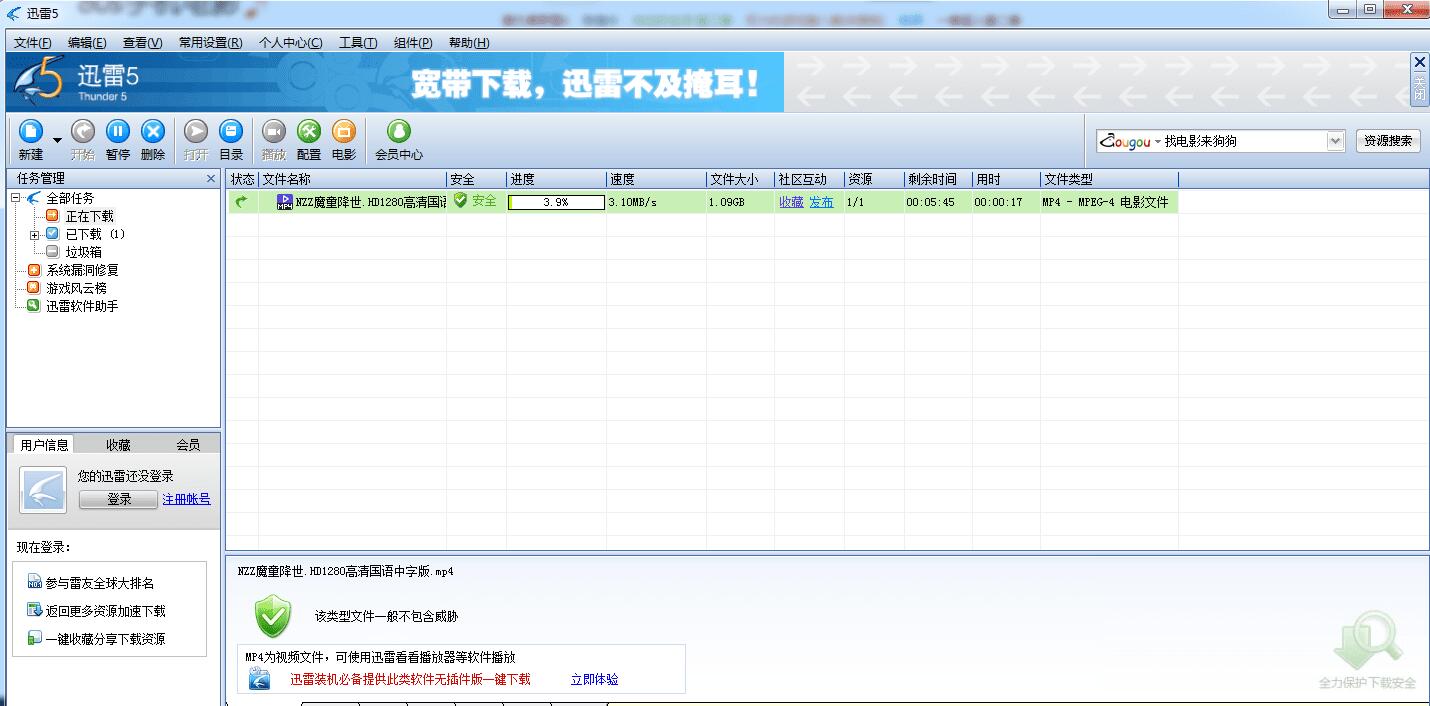The height and width of the screenshot is (706, 1430).
Task: Open the 查看(V) menu
Action: click(142, 42)
